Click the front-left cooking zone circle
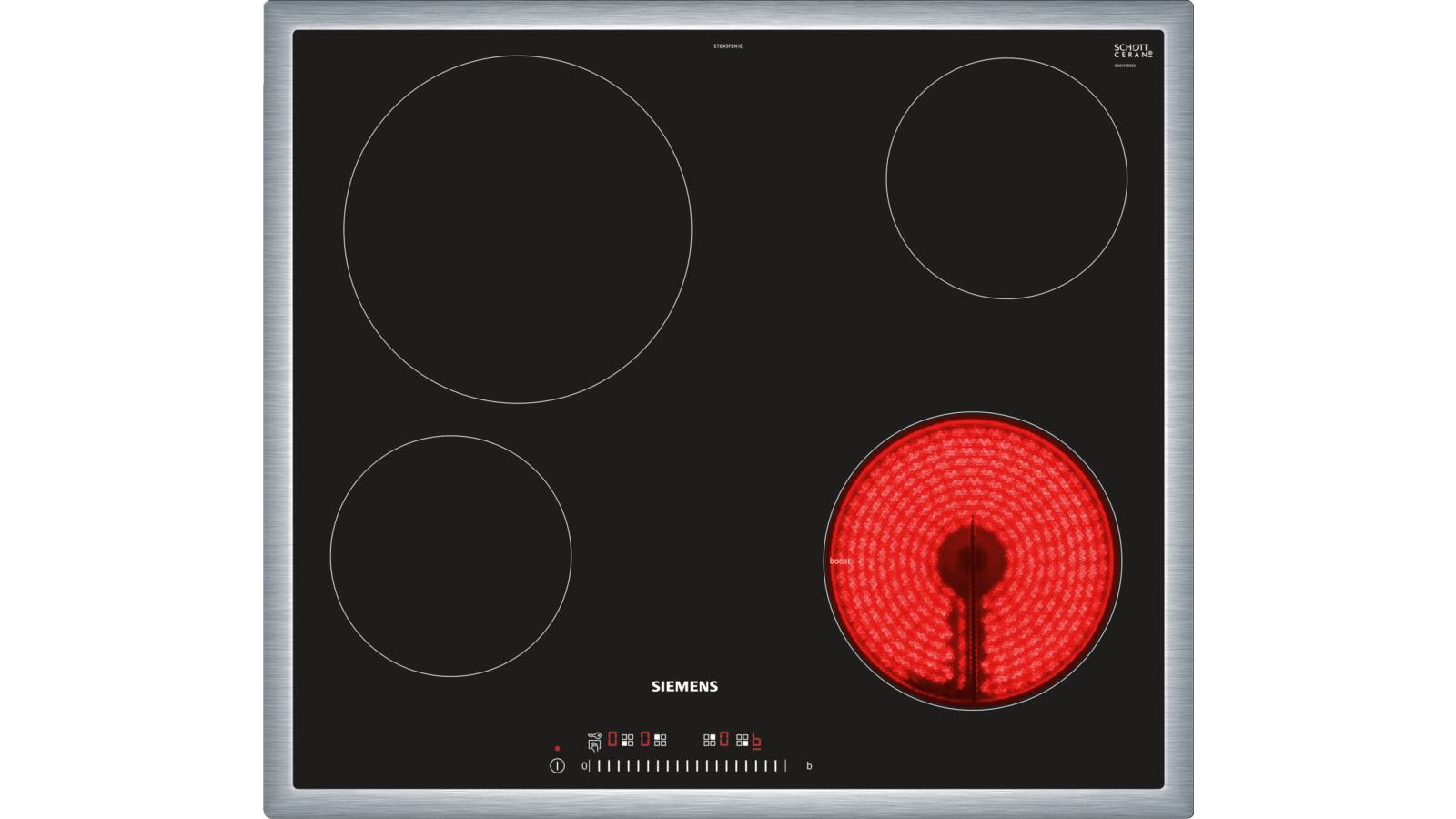 pyautogui.click(x=451, y=556)
